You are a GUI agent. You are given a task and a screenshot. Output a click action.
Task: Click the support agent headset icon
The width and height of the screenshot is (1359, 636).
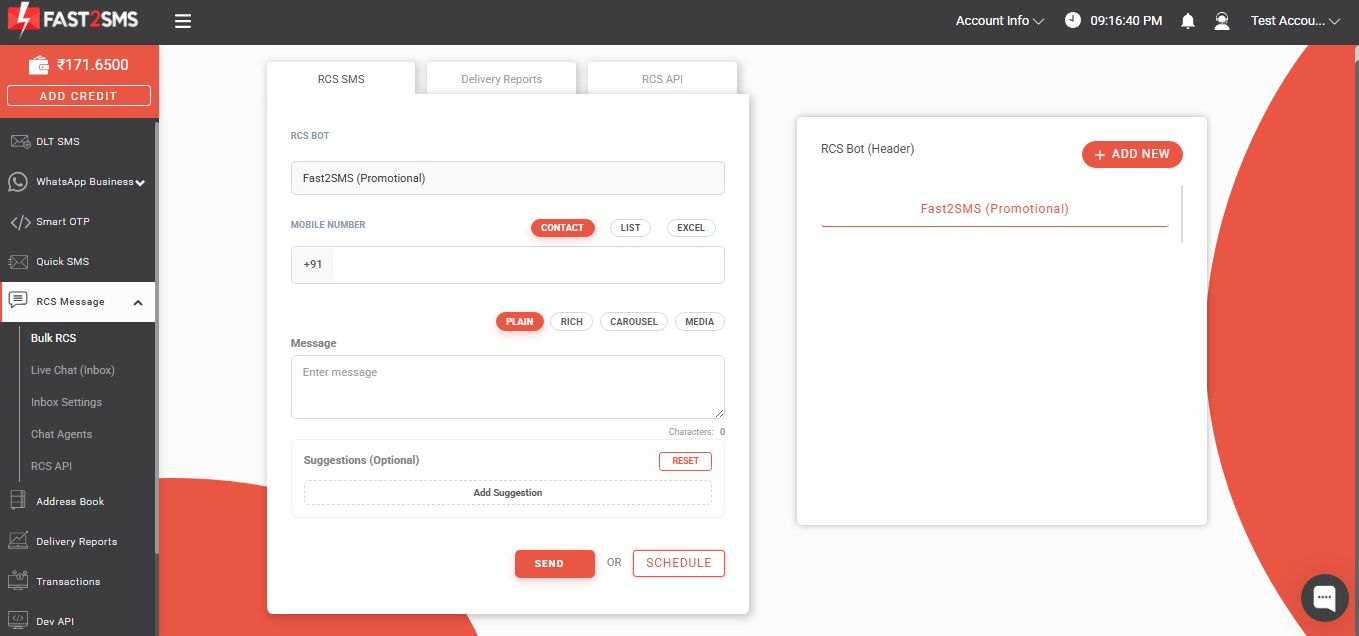tap(1221, 20)
